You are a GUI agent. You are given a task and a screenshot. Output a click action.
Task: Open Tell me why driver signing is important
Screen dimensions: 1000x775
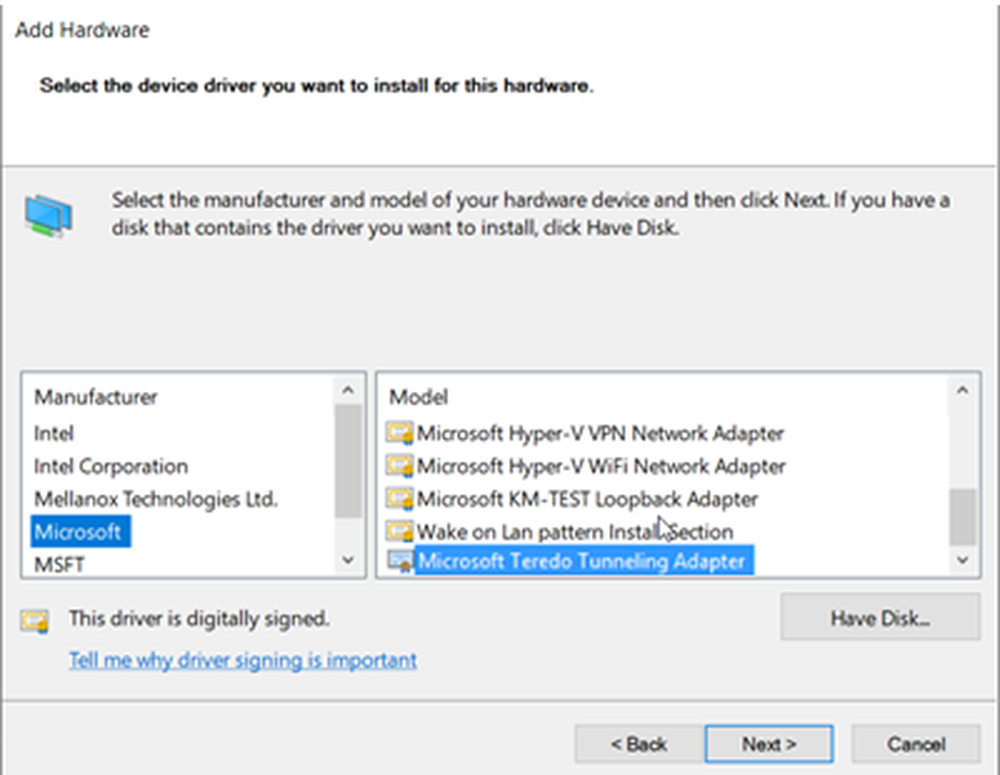tap(243, 660)
